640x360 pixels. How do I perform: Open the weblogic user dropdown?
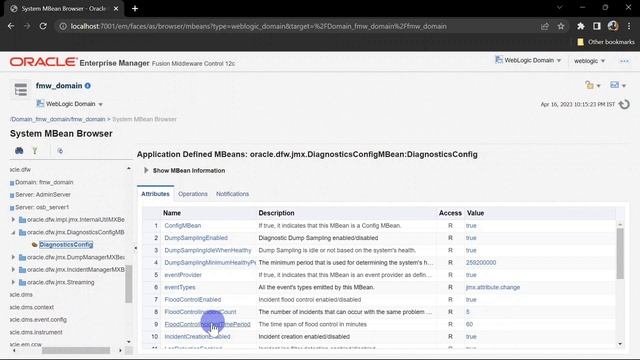coord(589,61)
